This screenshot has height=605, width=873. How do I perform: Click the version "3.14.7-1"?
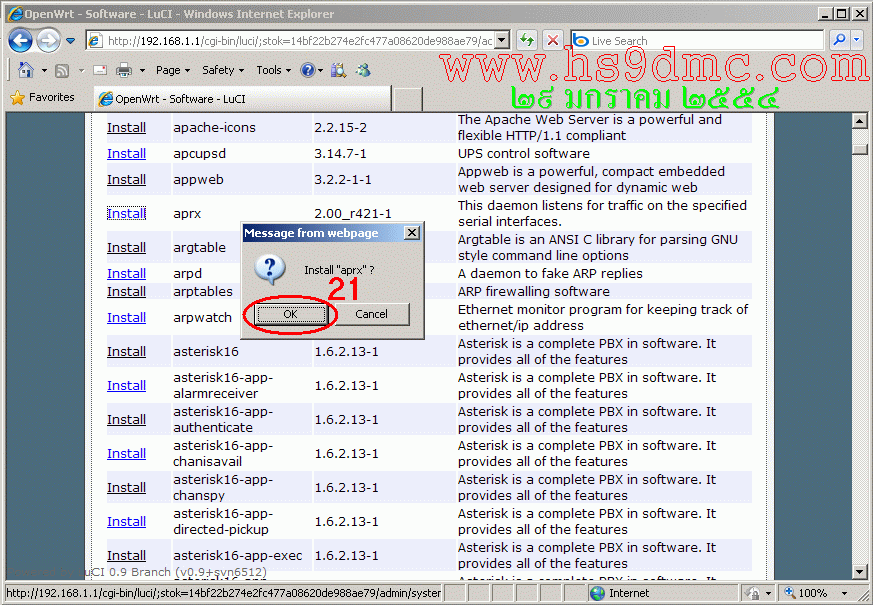[x=340, y=154]
